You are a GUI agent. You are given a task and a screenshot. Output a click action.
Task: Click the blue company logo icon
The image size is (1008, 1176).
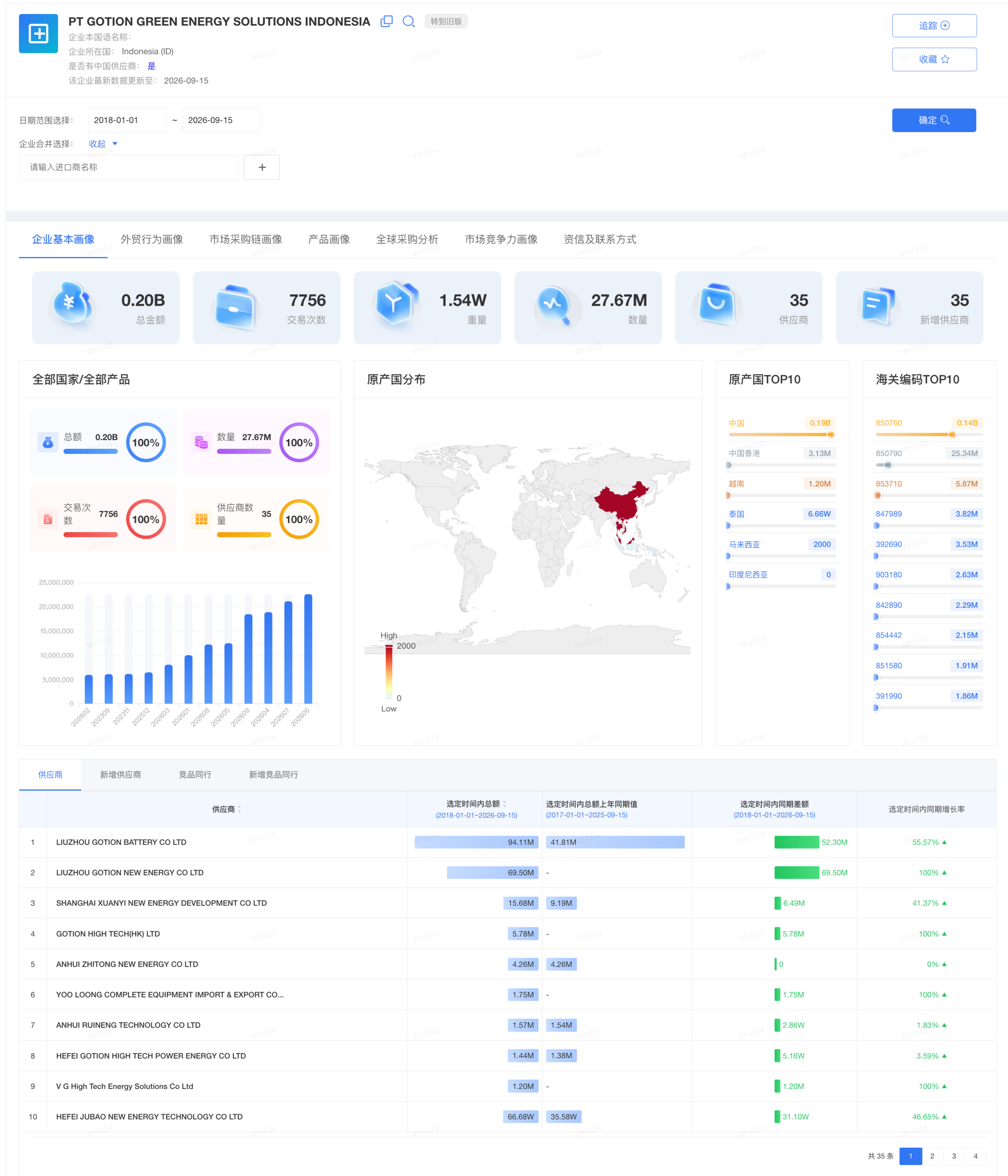pyautogui.click(x=39, y=33)
